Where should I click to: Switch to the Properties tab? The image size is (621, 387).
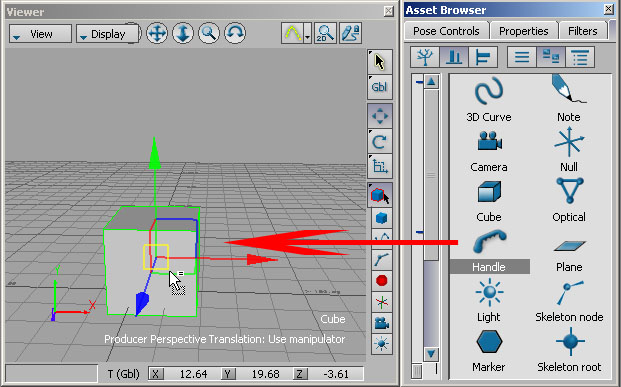524,31
